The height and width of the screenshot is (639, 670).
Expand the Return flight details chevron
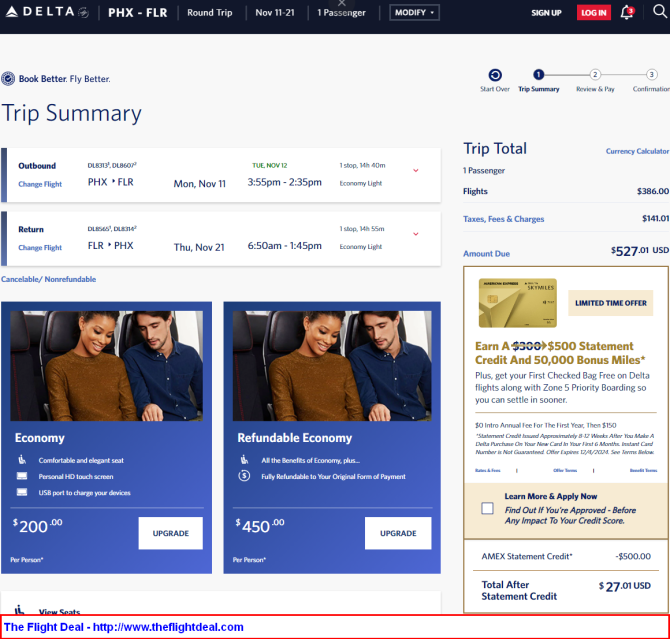[x=416, y=234]
